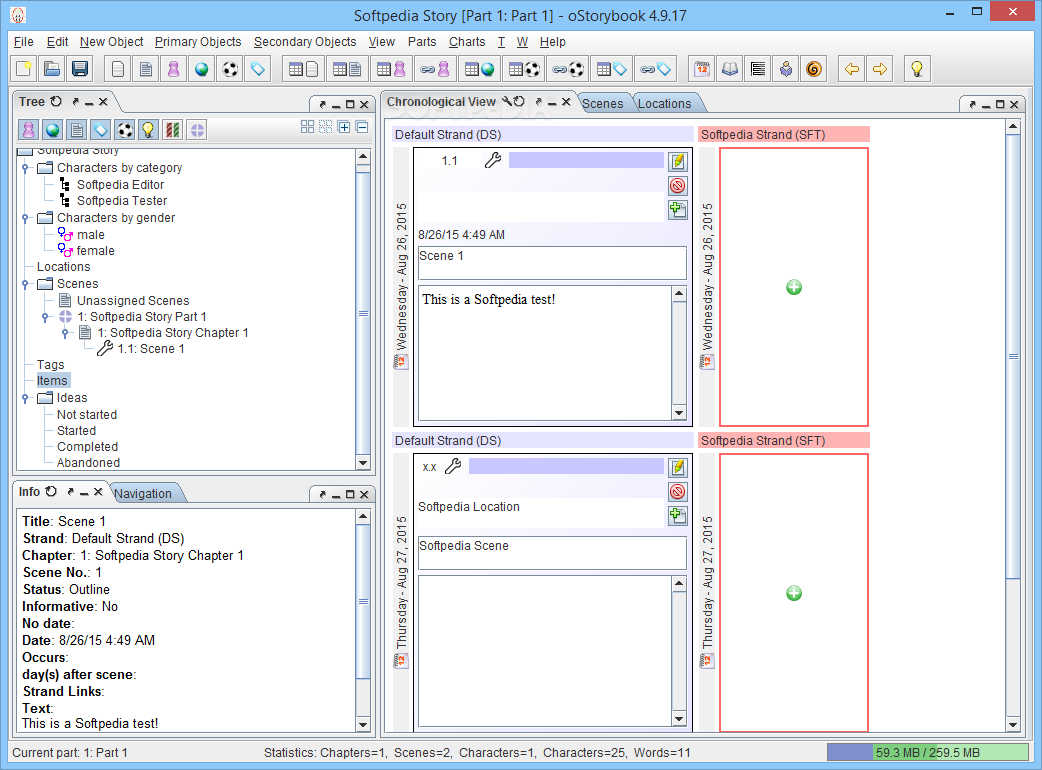
Task: Collapse the Softpedia Story Chapter 1 node
Action: [65, 333]
